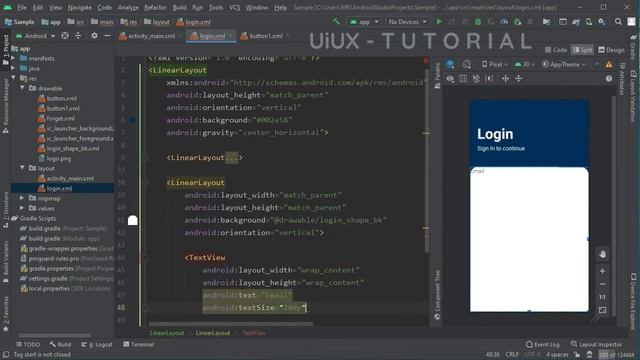Open the Layout Inspector
Screen dimensions: 640x360
[x=596, y=344]
